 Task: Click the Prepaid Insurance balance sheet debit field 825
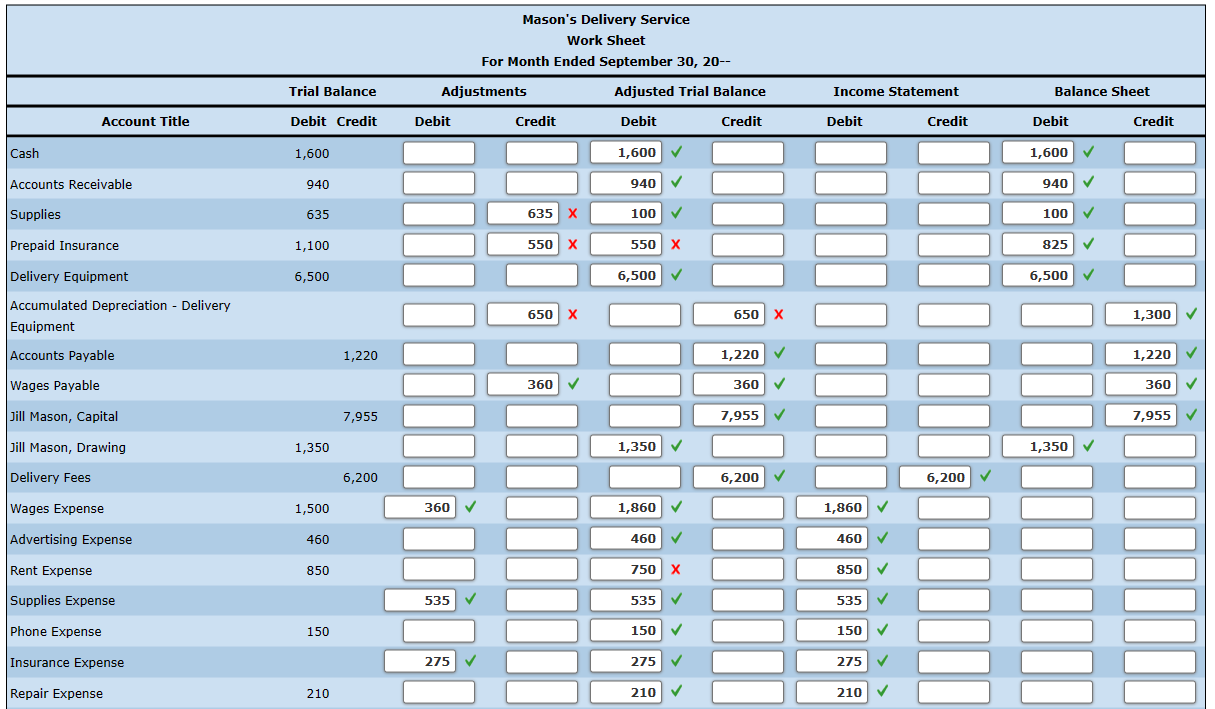(x=1038, y=245)
